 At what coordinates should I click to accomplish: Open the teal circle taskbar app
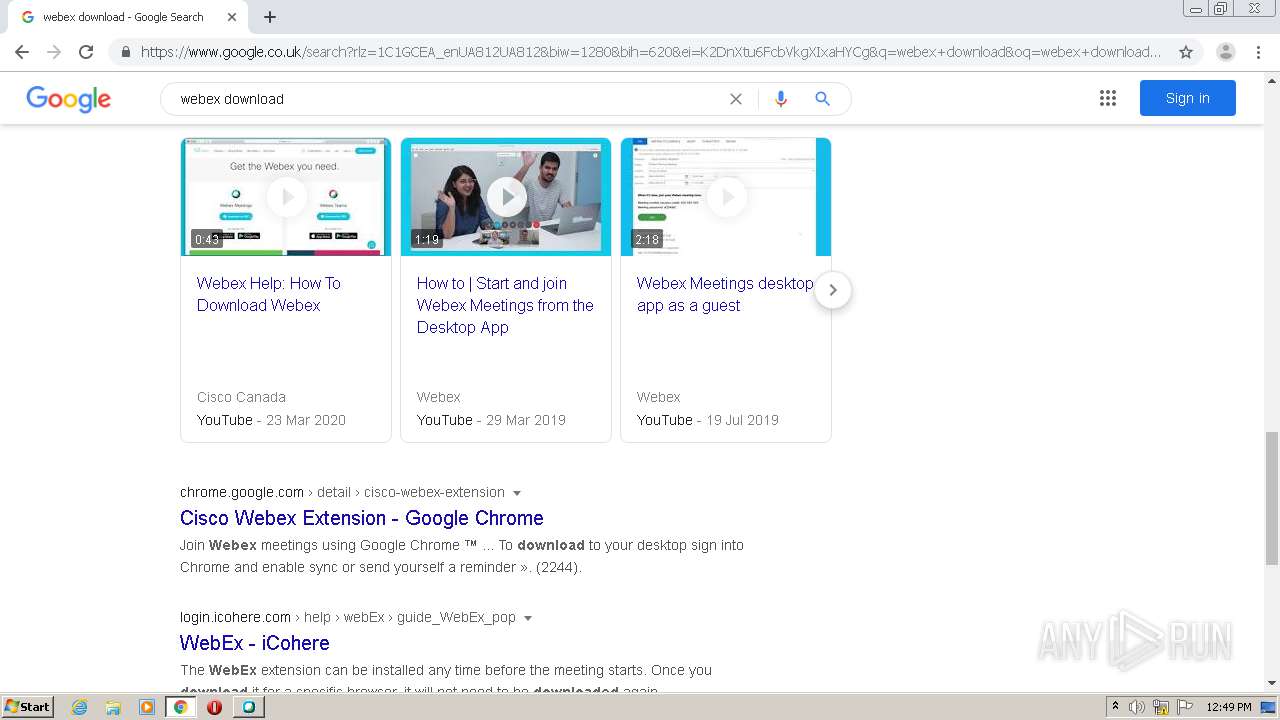pos(248,707)
